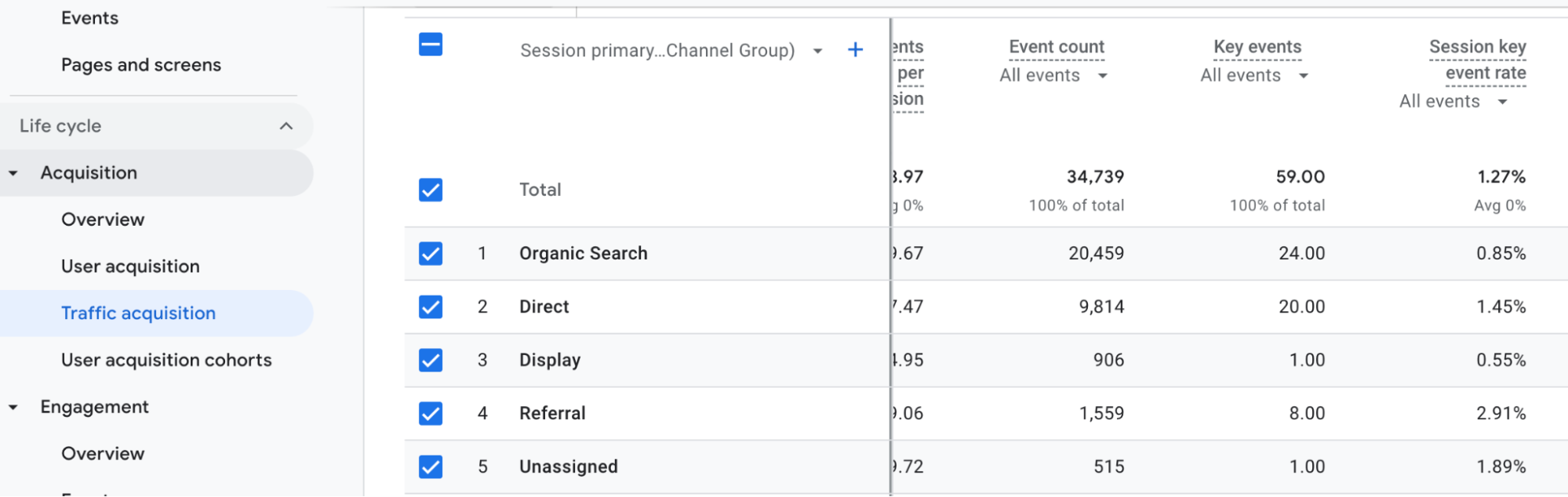
Task: Uncheck the Unassigned row checkbox
Action: pos(431,466)
